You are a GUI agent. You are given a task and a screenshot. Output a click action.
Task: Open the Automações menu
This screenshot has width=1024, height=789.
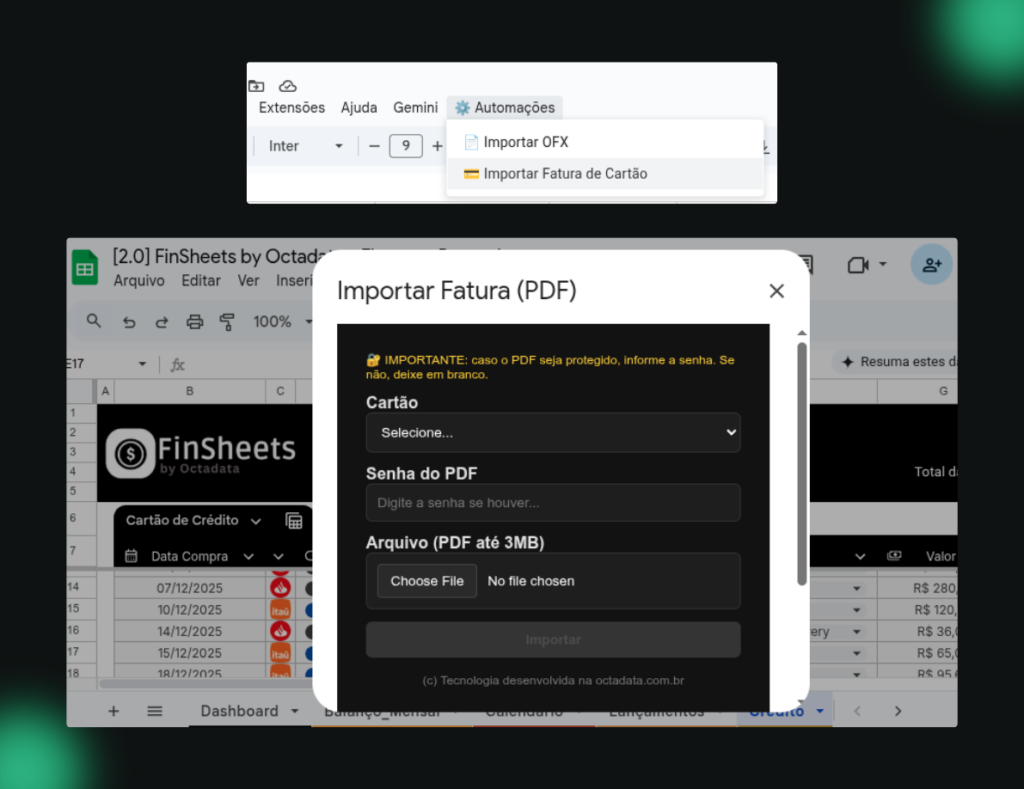504,107
